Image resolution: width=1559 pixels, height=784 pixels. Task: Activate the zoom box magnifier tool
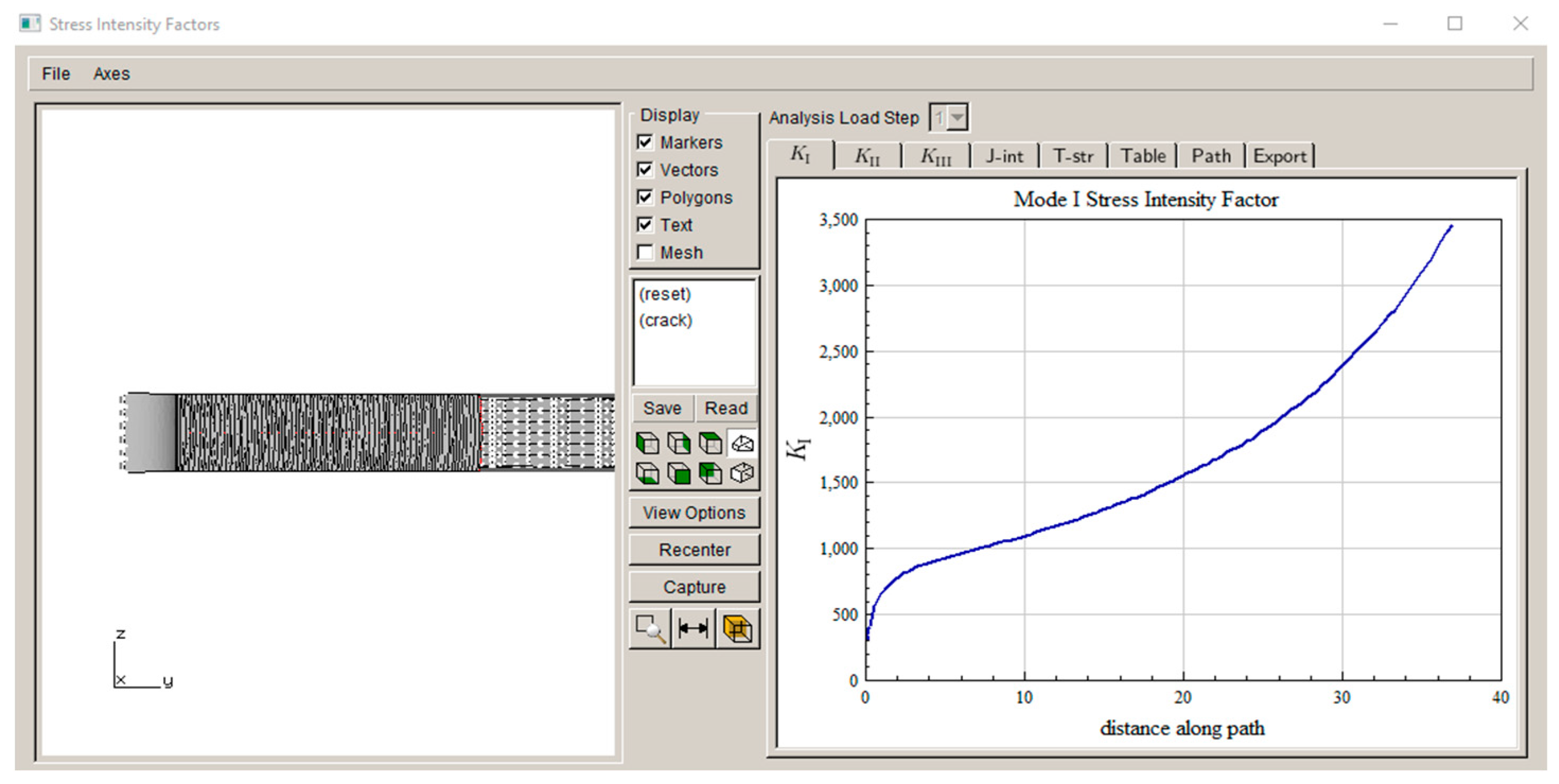tap(650, 629)
